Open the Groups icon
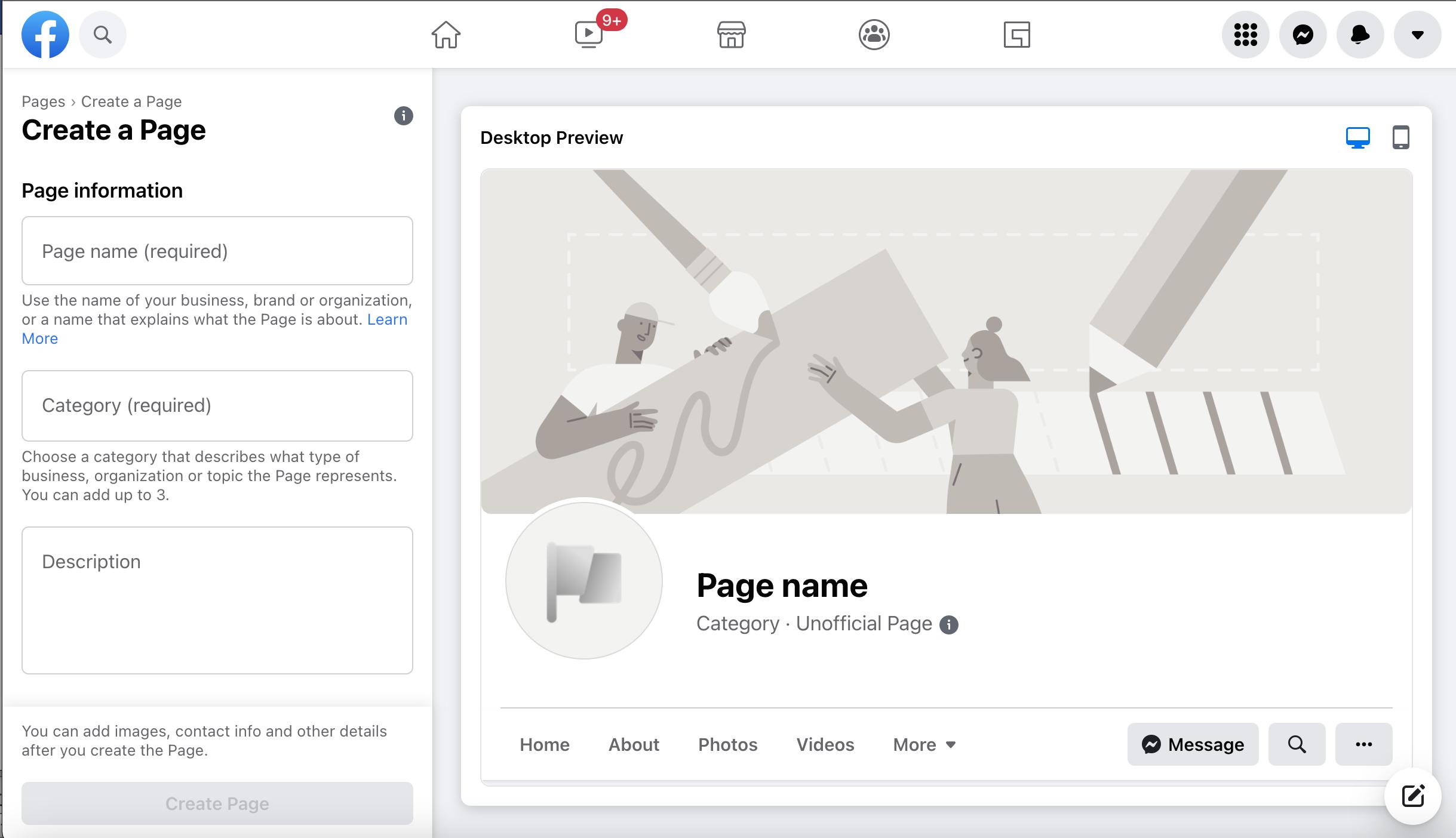Image resolution: width=1456 pixels, height=838 pixels. 874,35
